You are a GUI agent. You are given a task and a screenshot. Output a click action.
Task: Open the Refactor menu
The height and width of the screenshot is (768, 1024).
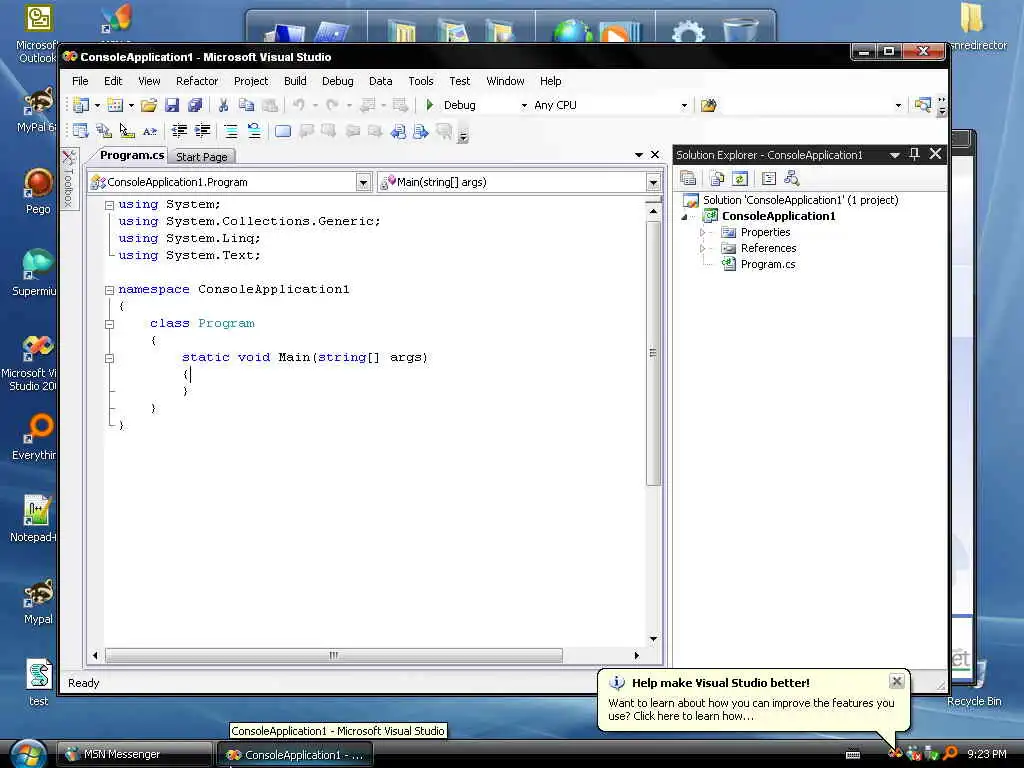point(197,81)
